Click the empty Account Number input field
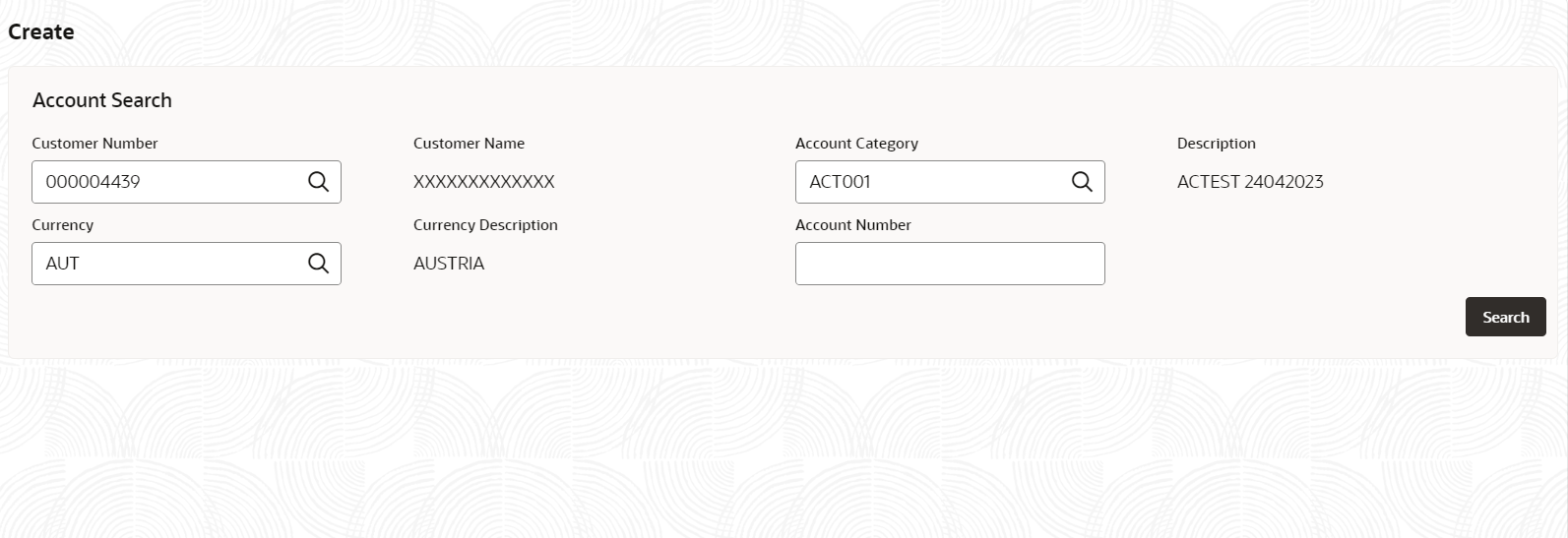Image resolution: width=1568 pixels, height=538 pixels. [950, 264]
